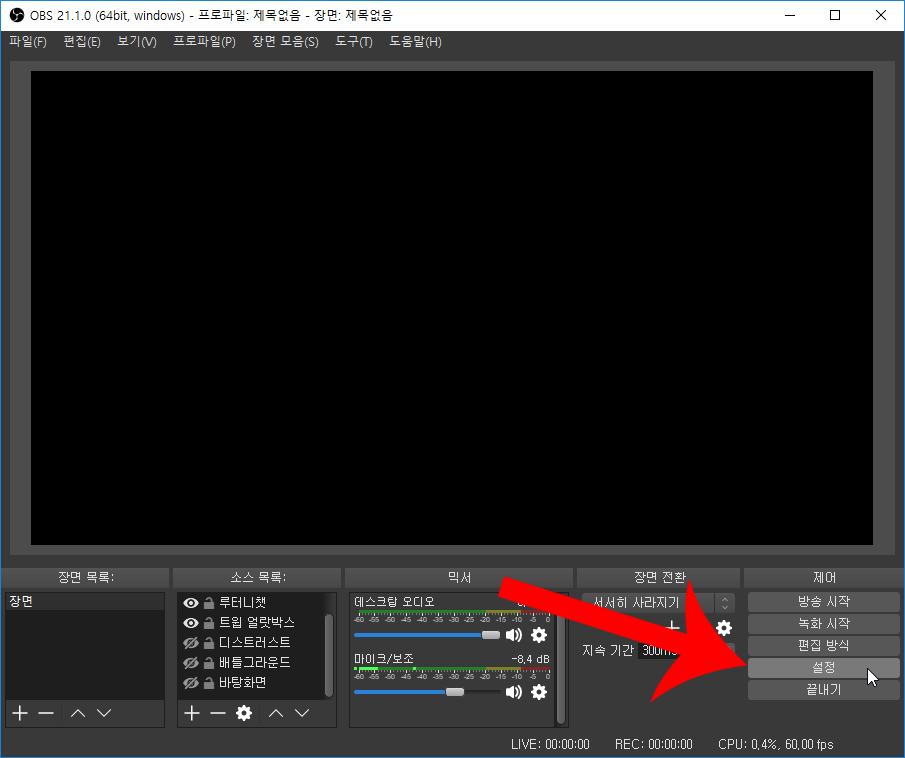
Task: Open the add source menu with plus icon
Action: tap(191, 713)
